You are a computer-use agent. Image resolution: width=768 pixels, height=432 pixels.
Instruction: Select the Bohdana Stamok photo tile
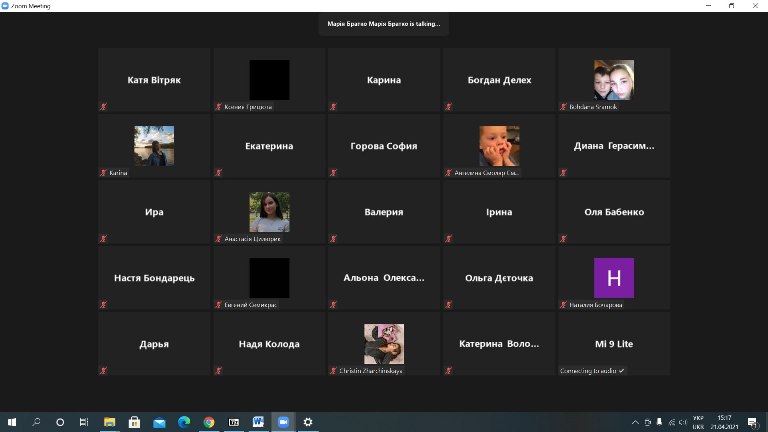(x=614, y=80)
